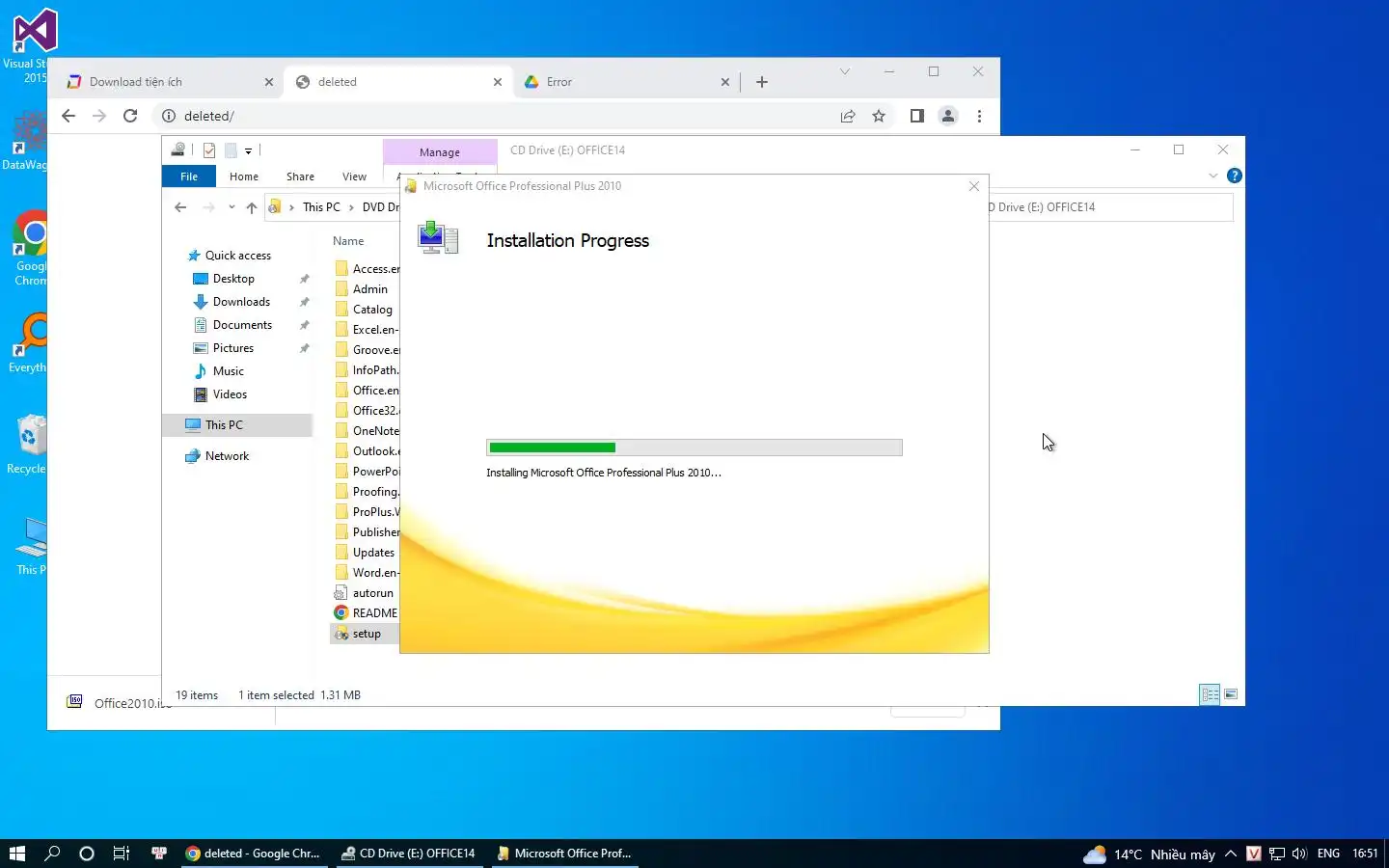The width and height of the screenshot is (1389, 868).
Task: Click Explorer back arrow
Action: tap(180, 207)
